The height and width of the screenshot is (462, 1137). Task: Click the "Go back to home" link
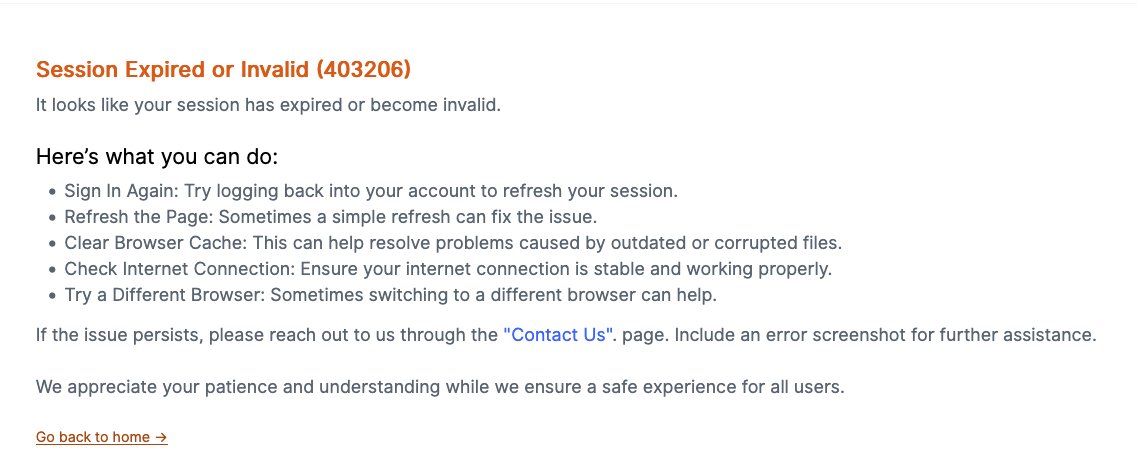click(x=93, y=437)
